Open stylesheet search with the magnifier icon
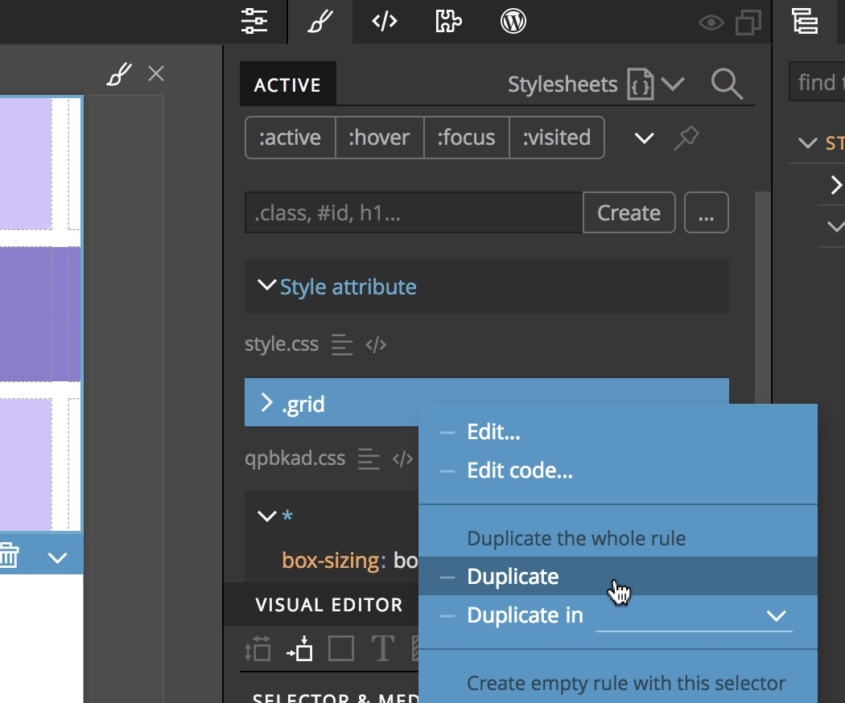 click(x=728, y=85)
